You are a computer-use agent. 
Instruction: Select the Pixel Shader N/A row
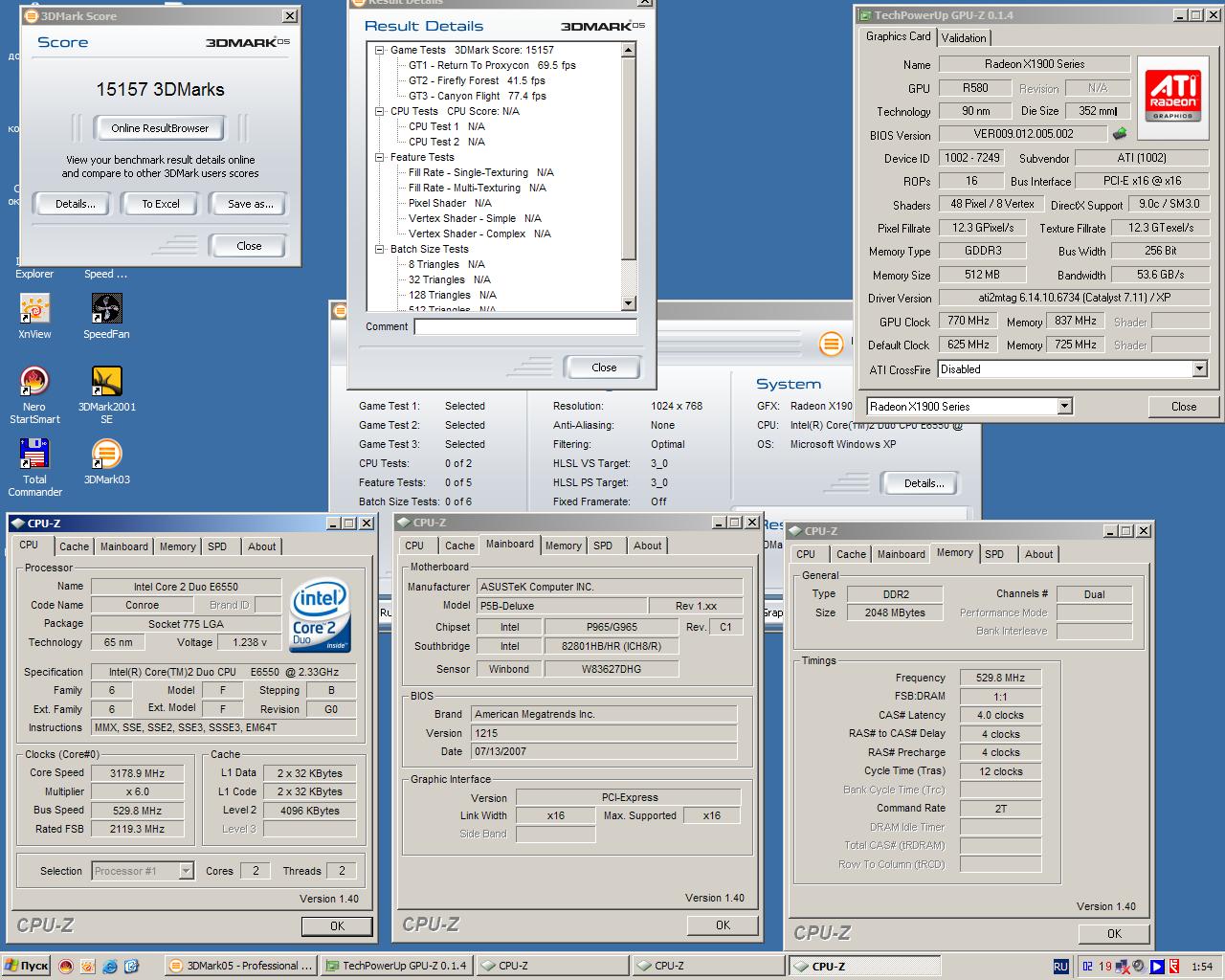click(450, 203)
